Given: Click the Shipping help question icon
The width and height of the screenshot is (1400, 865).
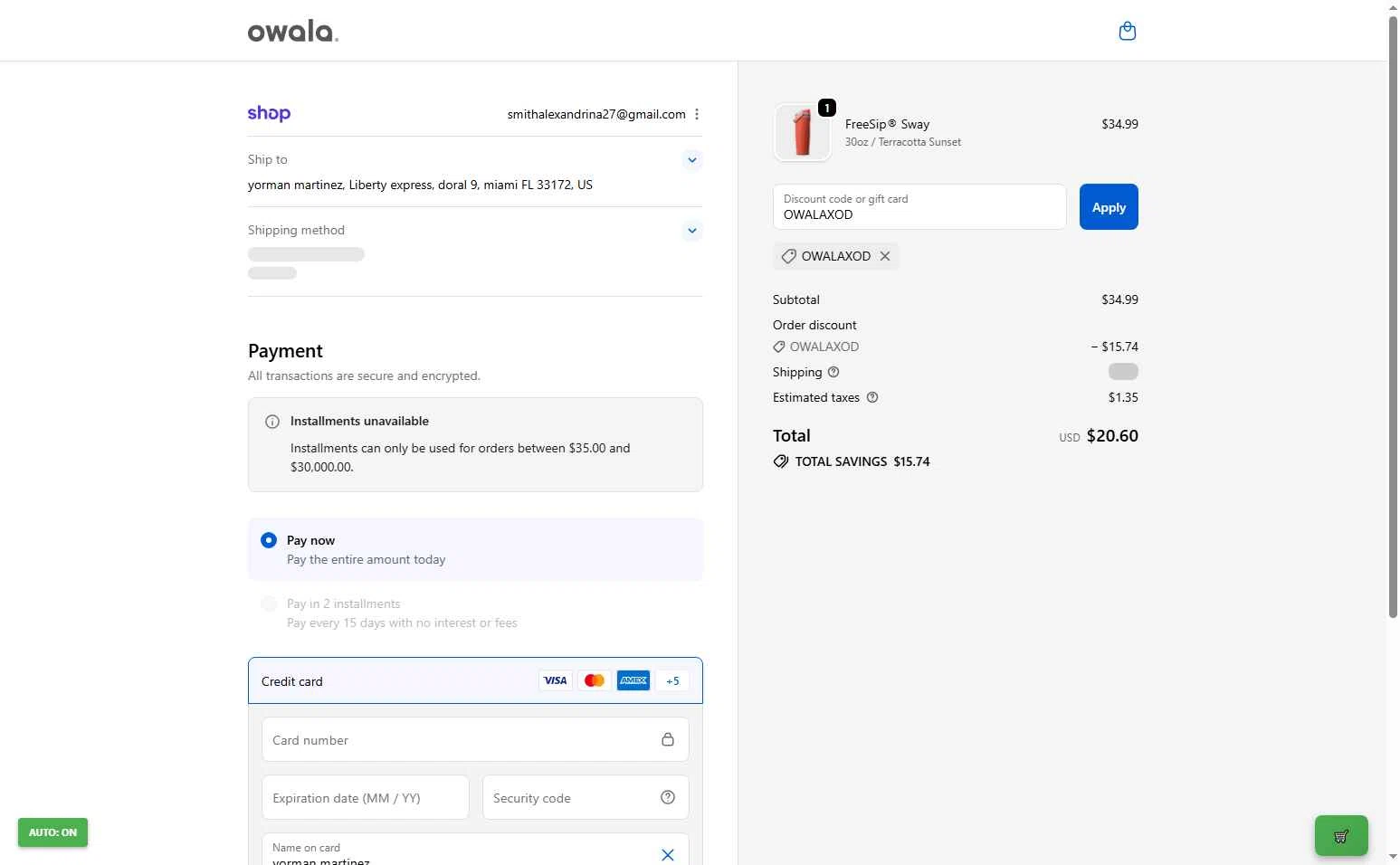Looking at the screenshot, I should point(833,372).
